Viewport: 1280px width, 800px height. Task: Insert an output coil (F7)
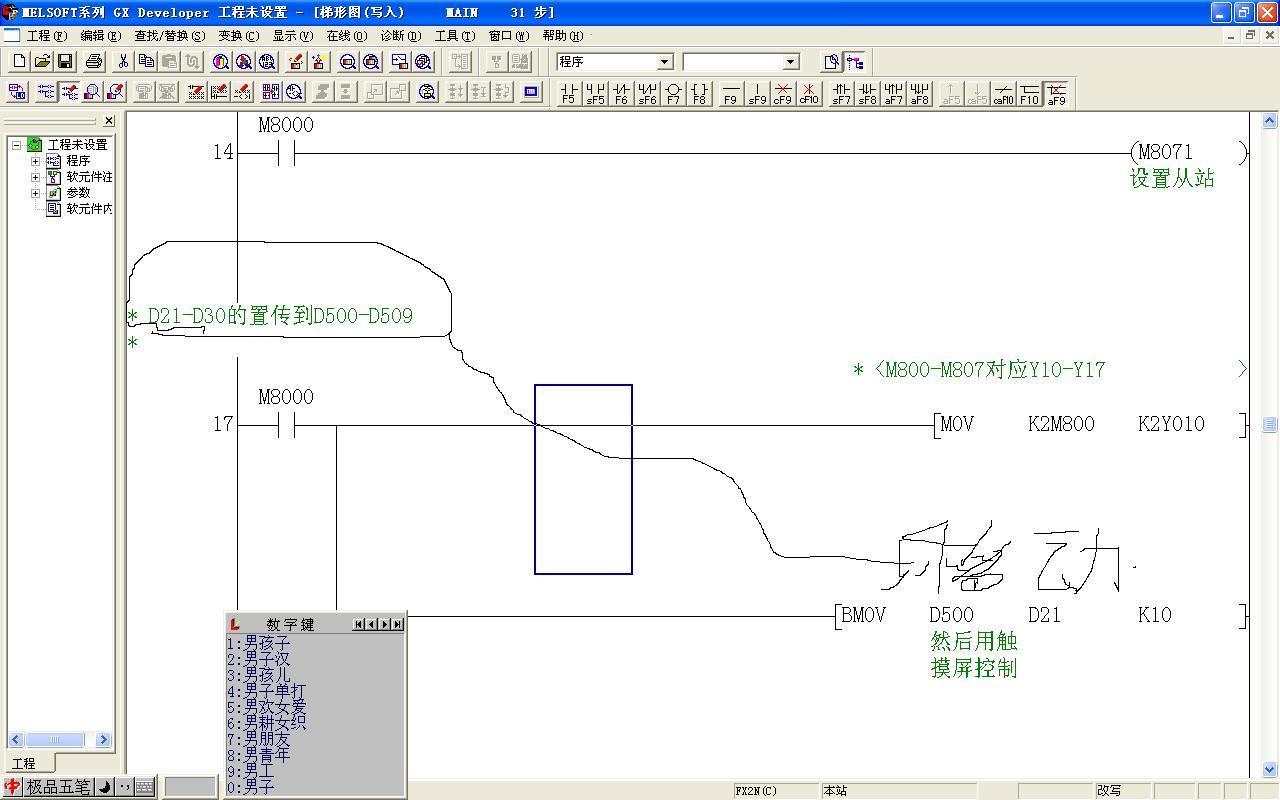[673, 93]
